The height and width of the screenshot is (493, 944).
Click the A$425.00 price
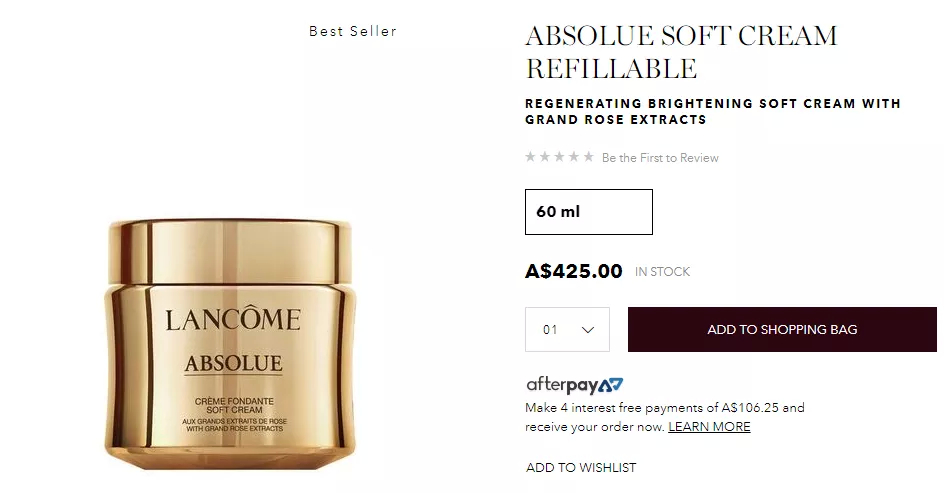pos(574,271)
